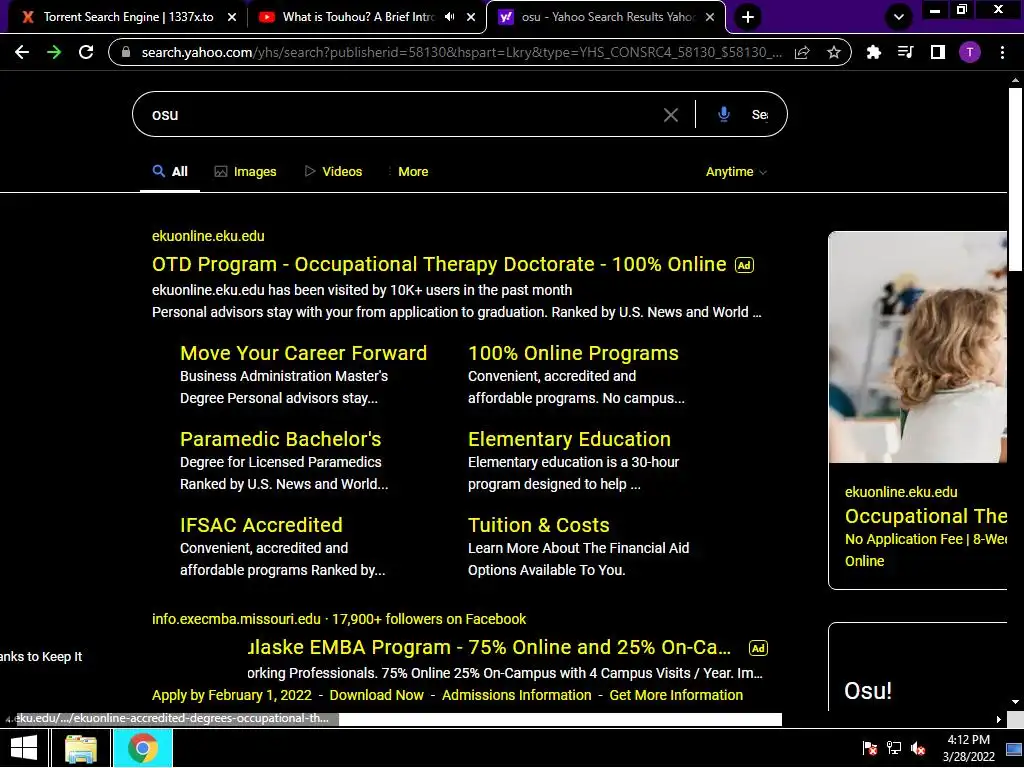Open Chrome three-dot menu
Image resolution: width=1024 pixels, height=768 pixels.
[1002, 52]
